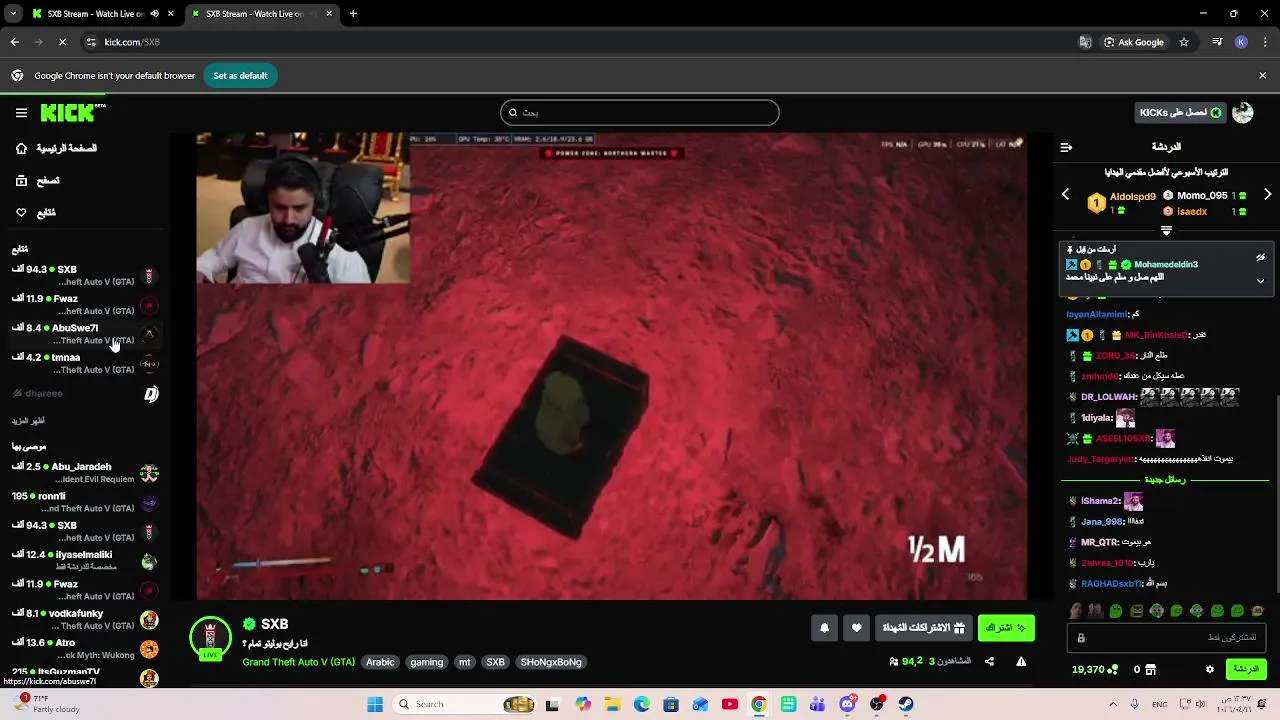The height and width of the screenshot is (720, 1280).
Task: Click translate page icon in address bar
Action: tap(1085, 42)
